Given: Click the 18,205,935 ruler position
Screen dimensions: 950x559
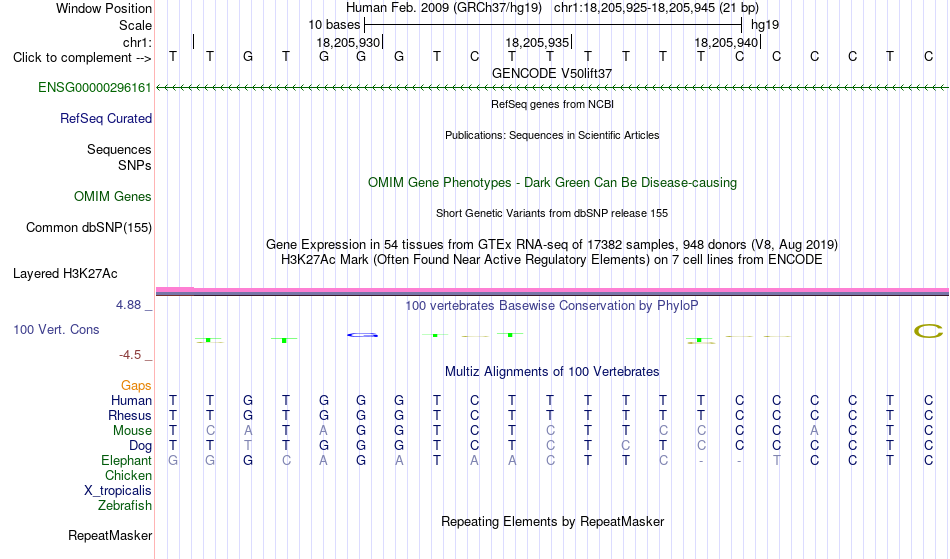Looking at the screenshot, I should (537, 43).
